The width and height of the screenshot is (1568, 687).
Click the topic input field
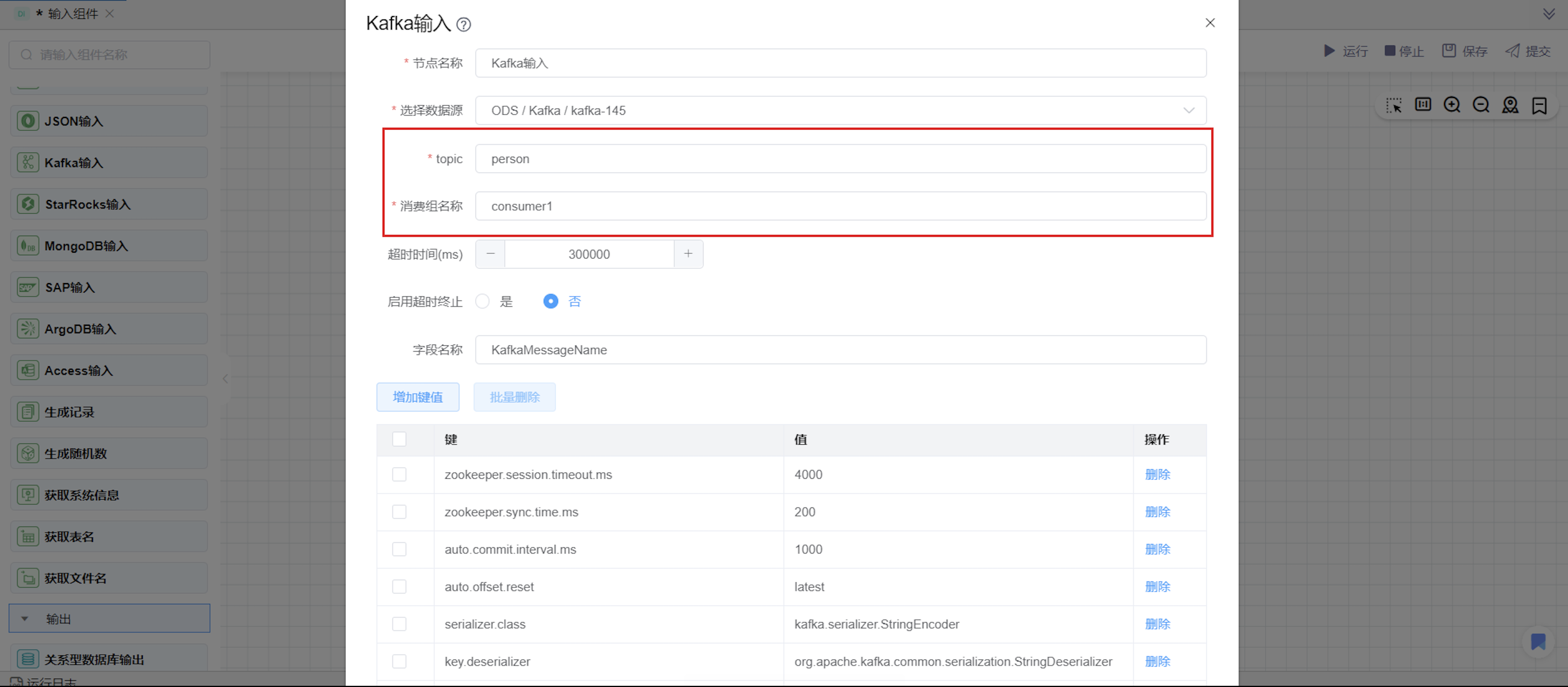click(840, 159)
